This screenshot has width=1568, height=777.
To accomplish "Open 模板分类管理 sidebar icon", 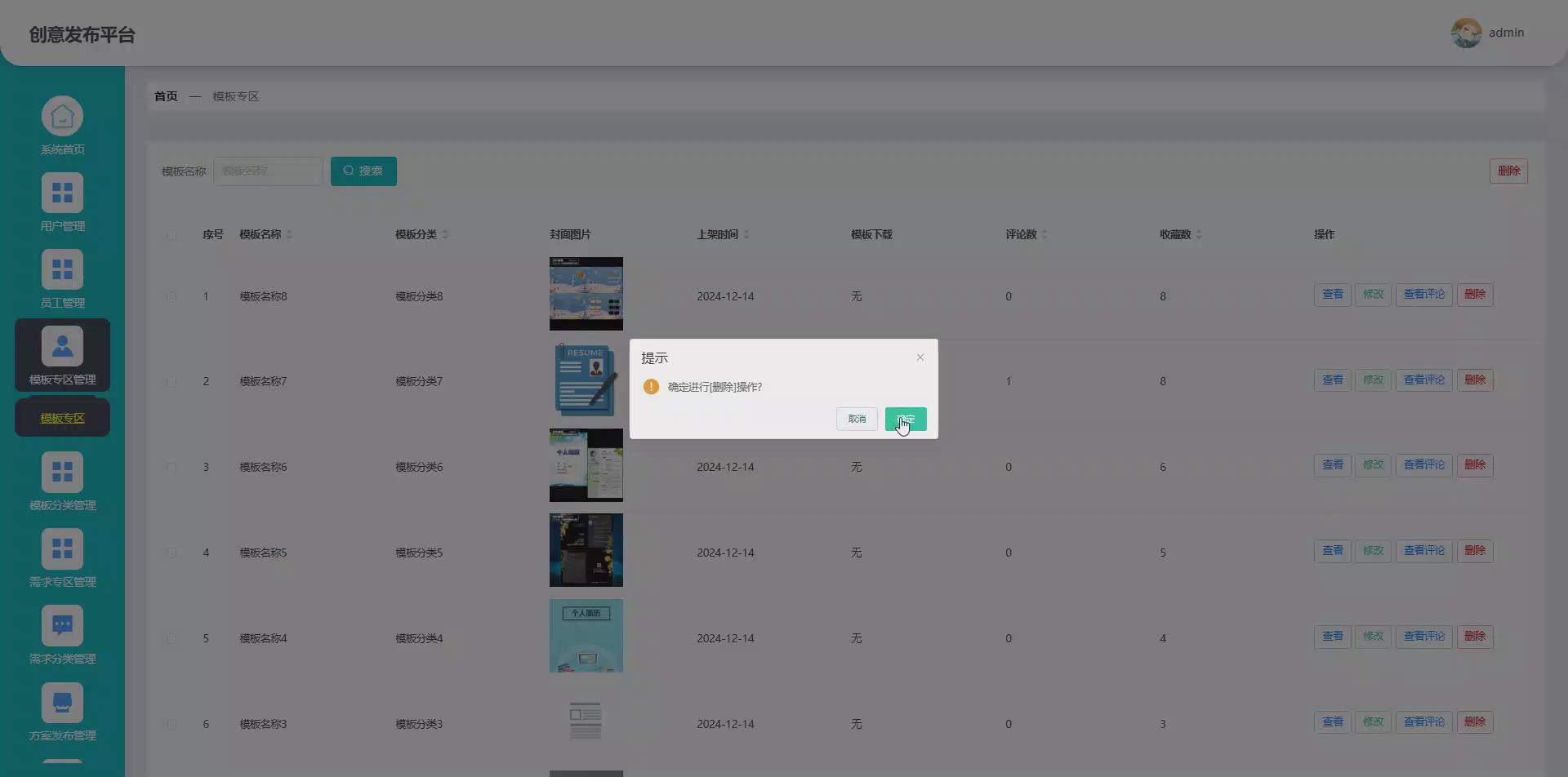I will click(62, 473).
